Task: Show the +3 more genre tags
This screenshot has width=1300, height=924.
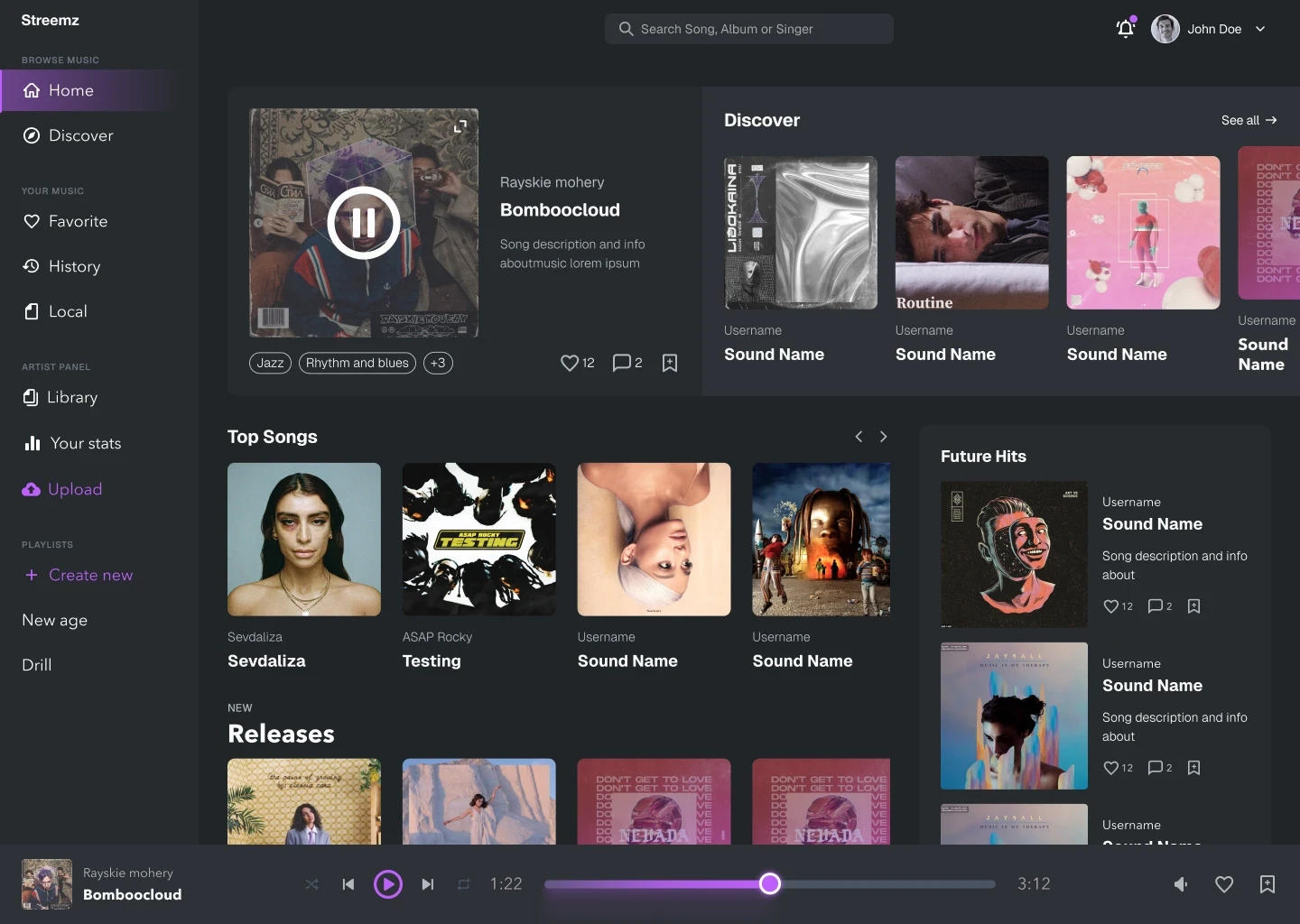Action: coord(438,363)
